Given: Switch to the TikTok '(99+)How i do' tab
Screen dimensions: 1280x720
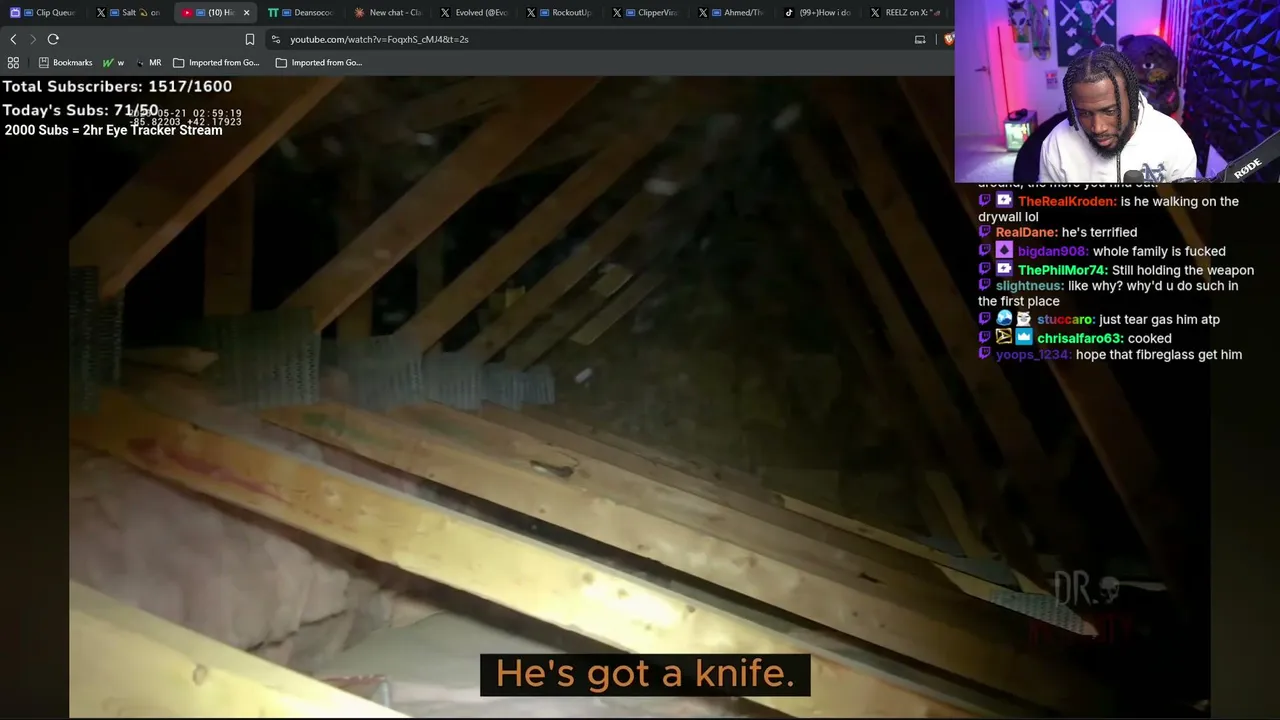Looking at the screenshot, I should pos(818,13).
